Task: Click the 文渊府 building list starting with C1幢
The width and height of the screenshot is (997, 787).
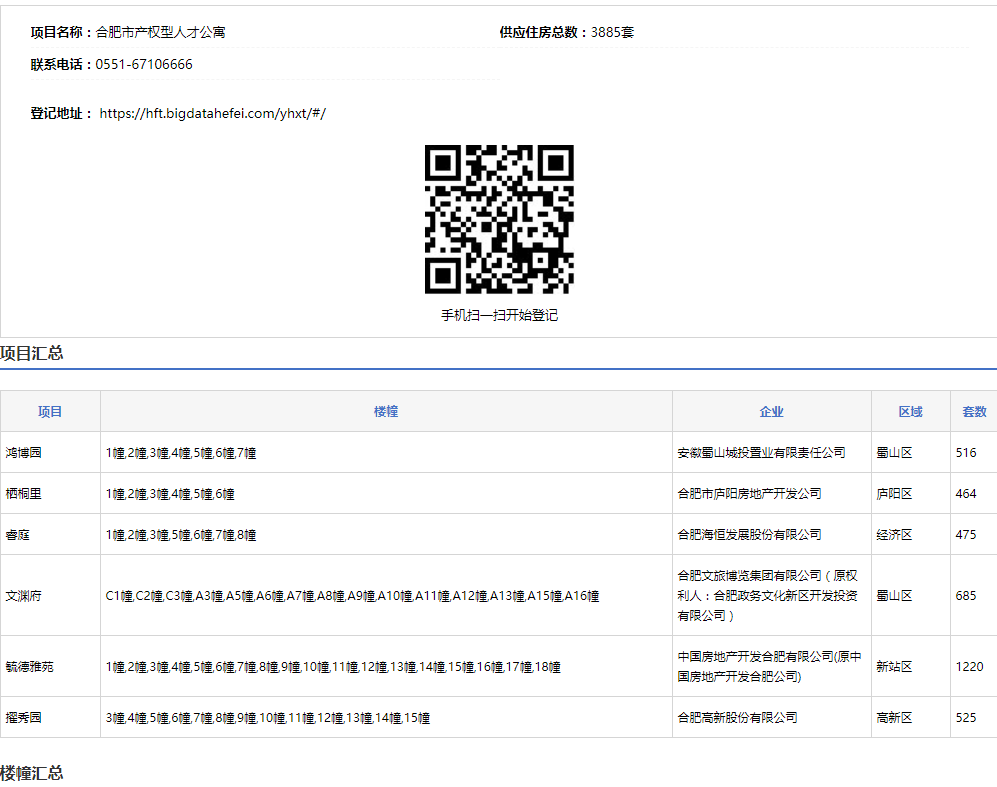Action: click(352, 596)
